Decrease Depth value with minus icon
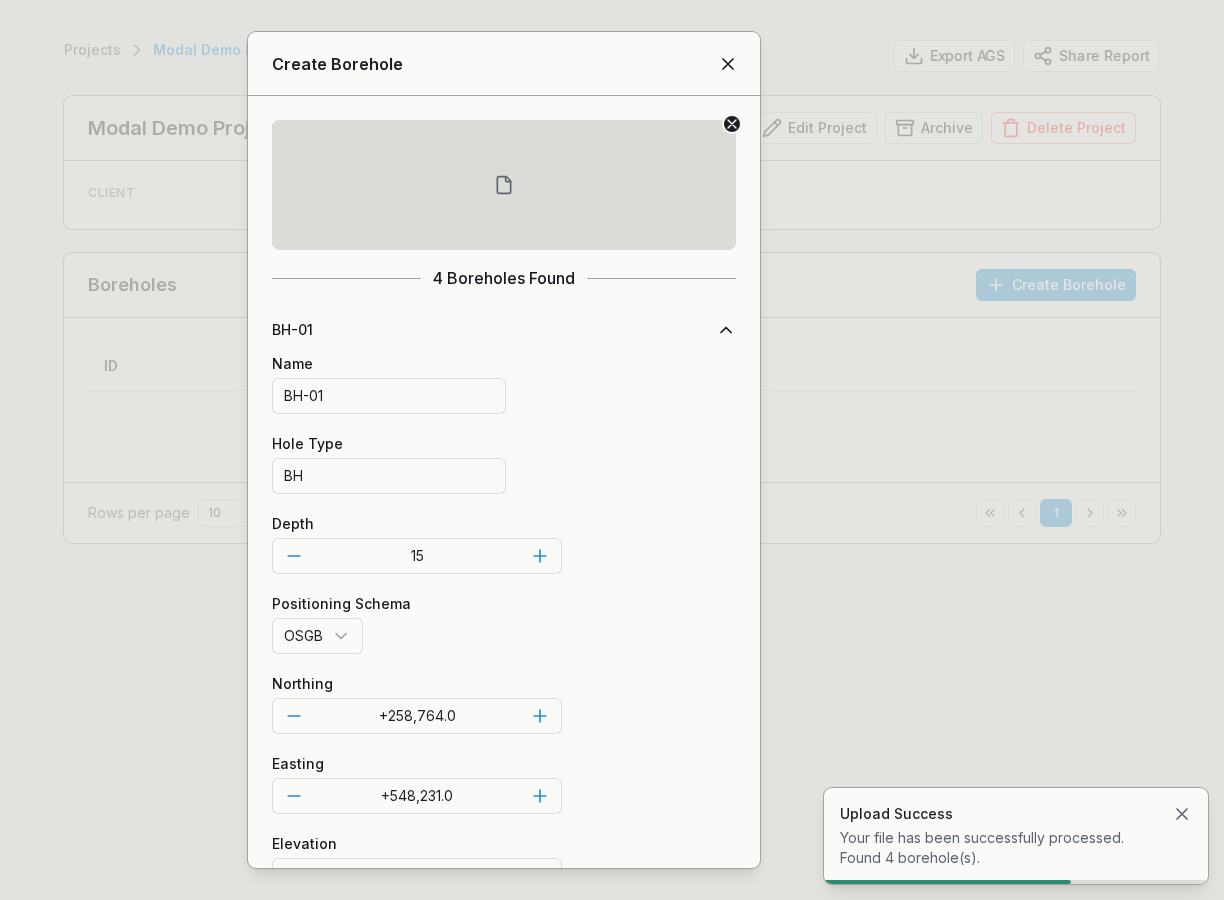The width and height of the screenshot is (1224, 900). coord(294,556)
